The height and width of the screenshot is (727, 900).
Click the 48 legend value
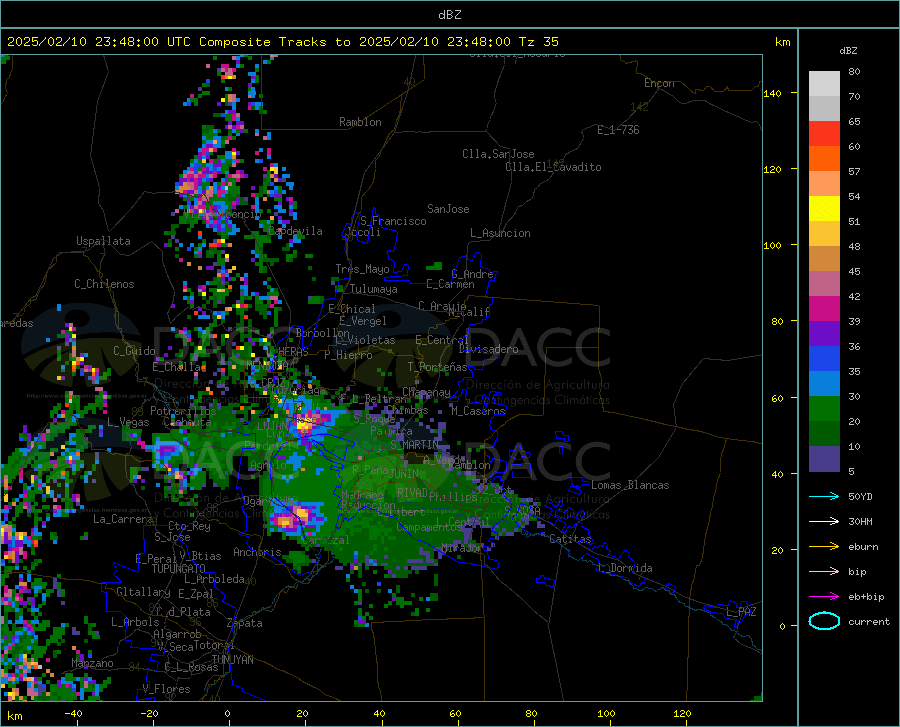[x=854, y=247]
